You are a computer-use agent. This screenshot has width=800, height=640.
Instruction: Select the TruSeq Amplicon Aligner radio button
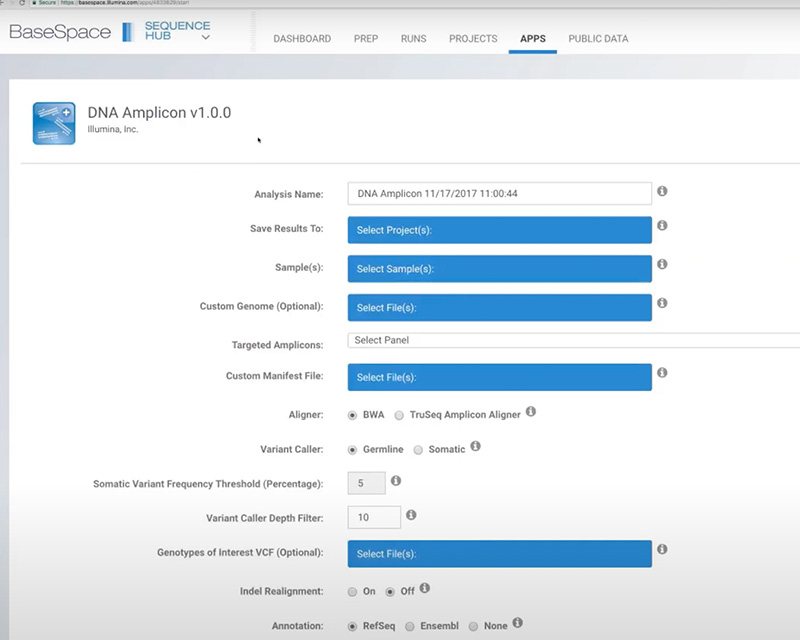click(399, 415)
